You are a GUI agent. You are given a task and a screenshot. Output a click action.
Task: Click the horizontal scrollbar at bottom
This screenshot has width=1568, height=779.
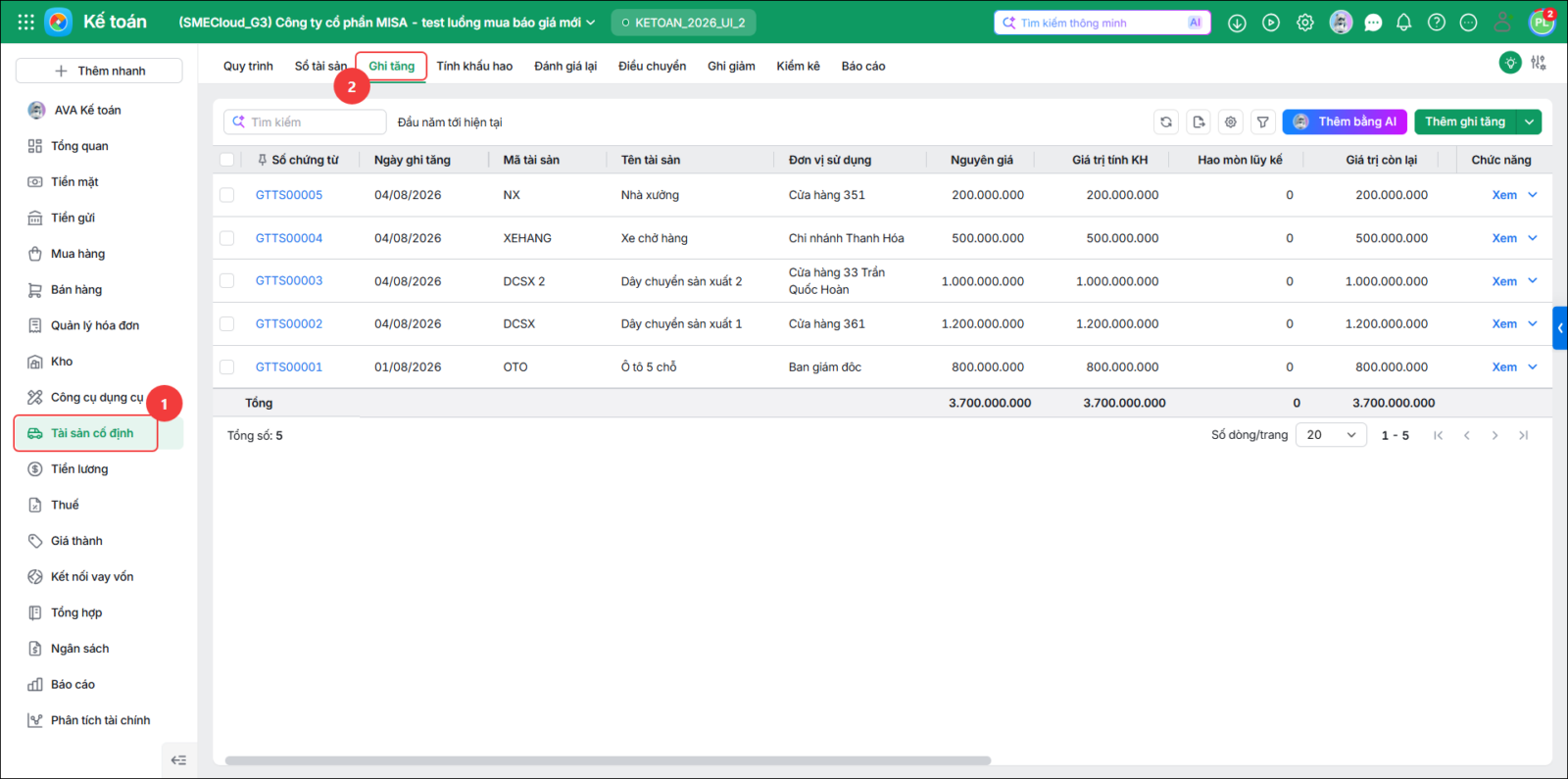pyautogui.click(x=608, y=760)
